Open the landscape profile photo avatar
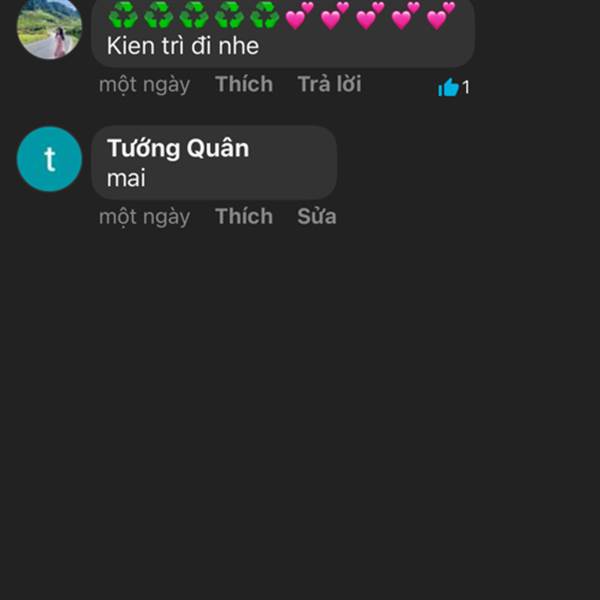 point(49,28)
